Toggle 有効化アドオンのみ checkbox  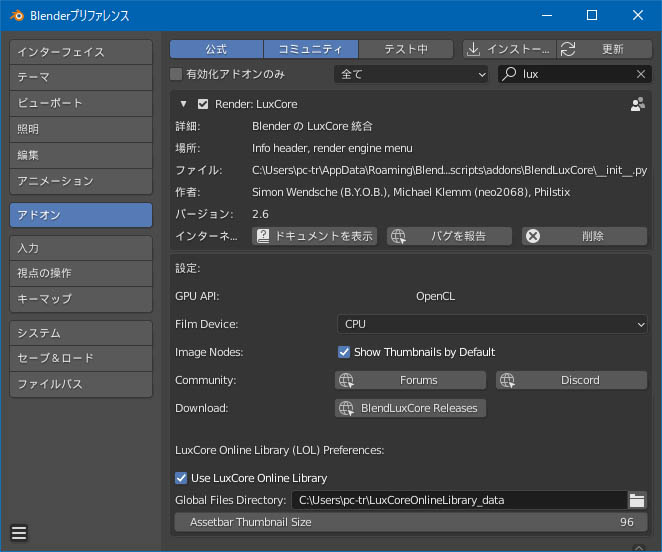pyautogui.click(x=176, y=74)
